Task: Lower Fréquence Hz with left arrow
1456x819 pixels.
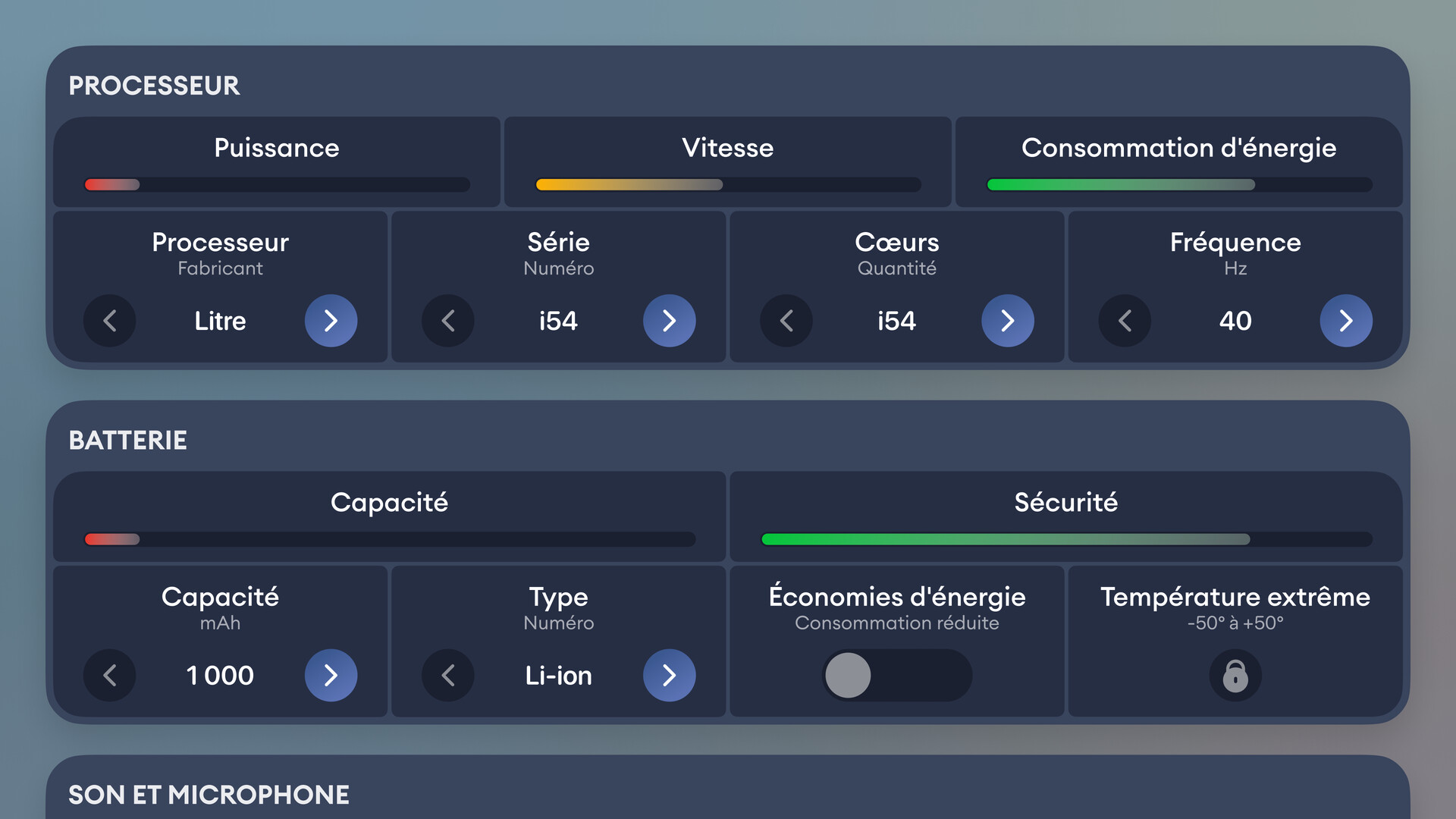Action: (x=1125, y=321)
